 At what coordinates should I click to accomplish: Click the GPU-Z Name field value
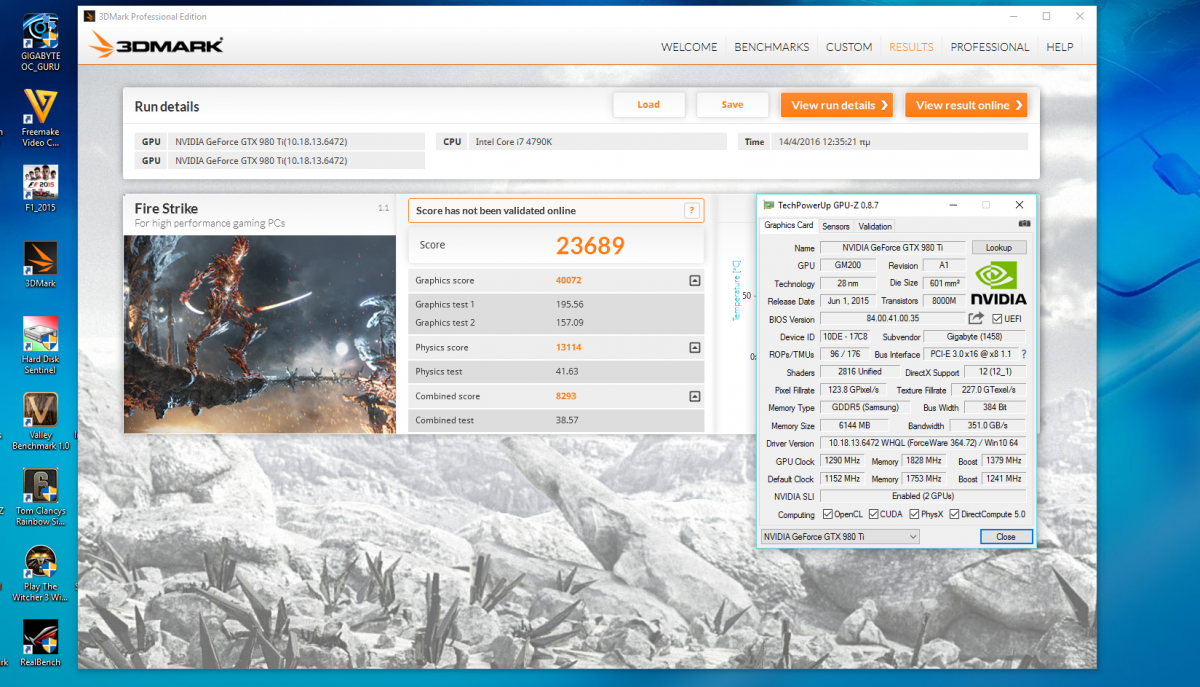(894, 247)
